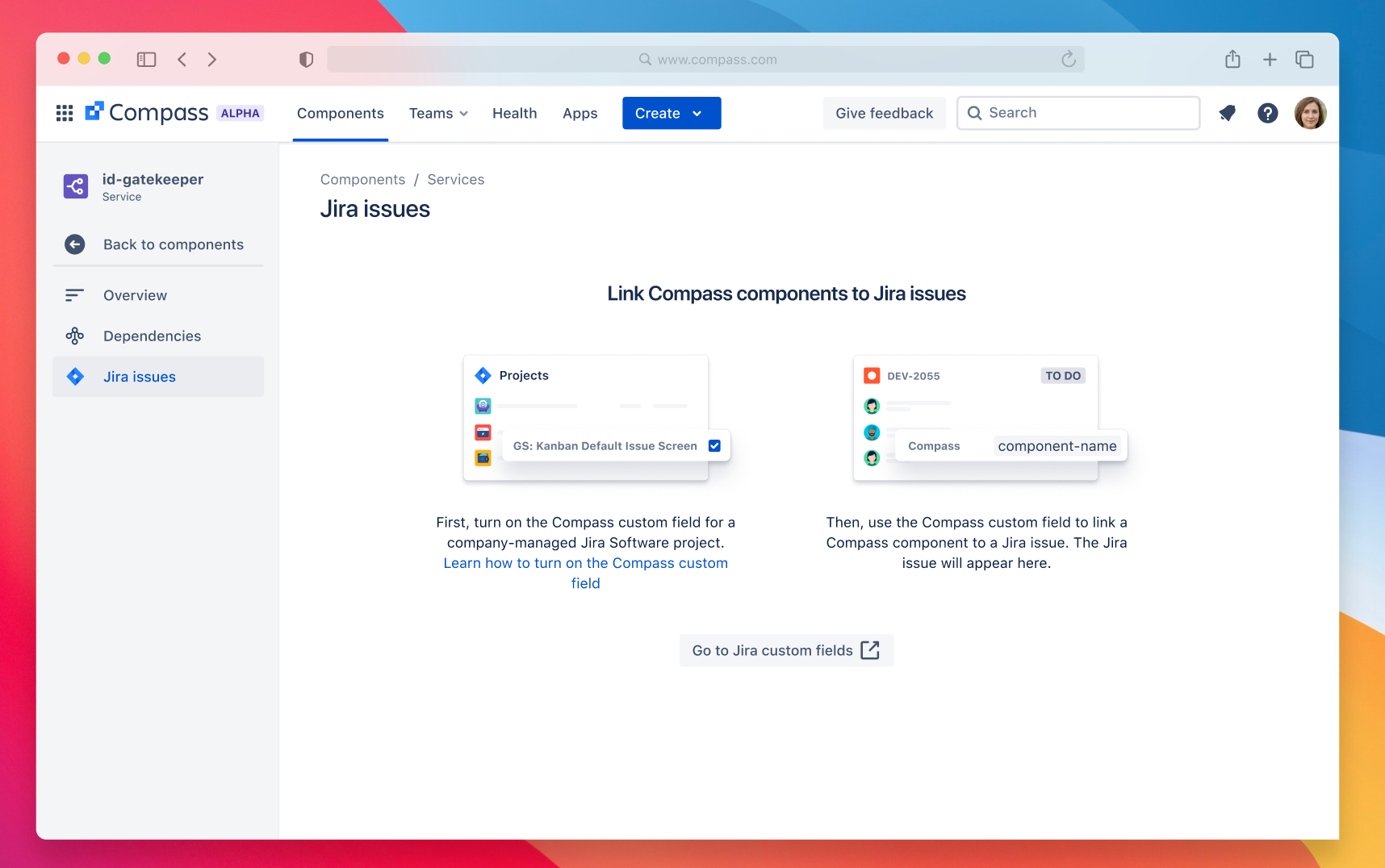Screen dimensions: 1385x868
Task: Open the user profile avatar
Action: (1311, 113)
